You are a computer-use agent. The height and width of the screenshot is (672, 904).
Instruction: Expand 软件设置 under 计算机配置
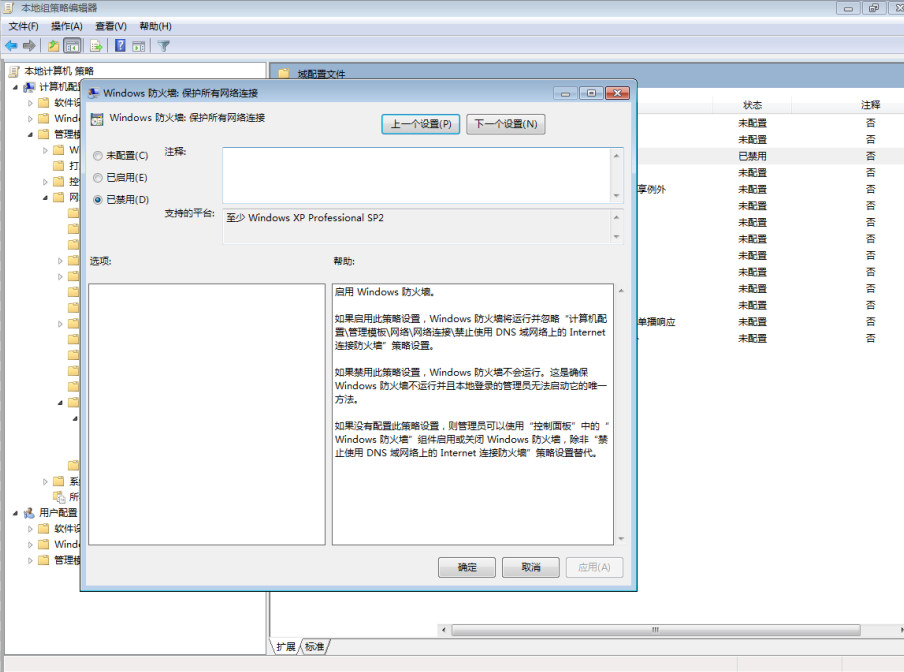[30, 103]
